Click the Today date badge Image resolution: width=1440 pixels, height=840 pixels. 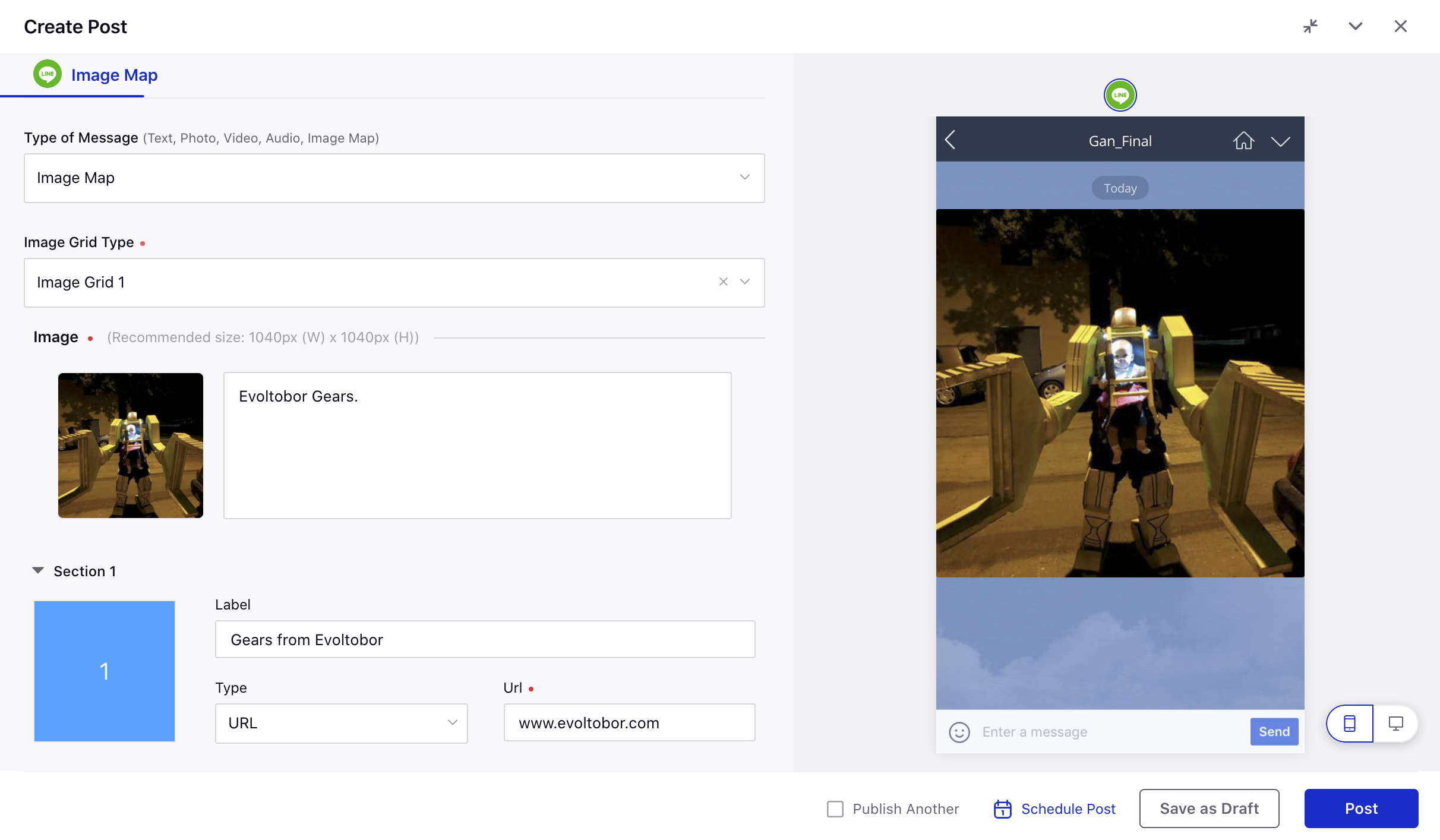[x=1120, y=188]
